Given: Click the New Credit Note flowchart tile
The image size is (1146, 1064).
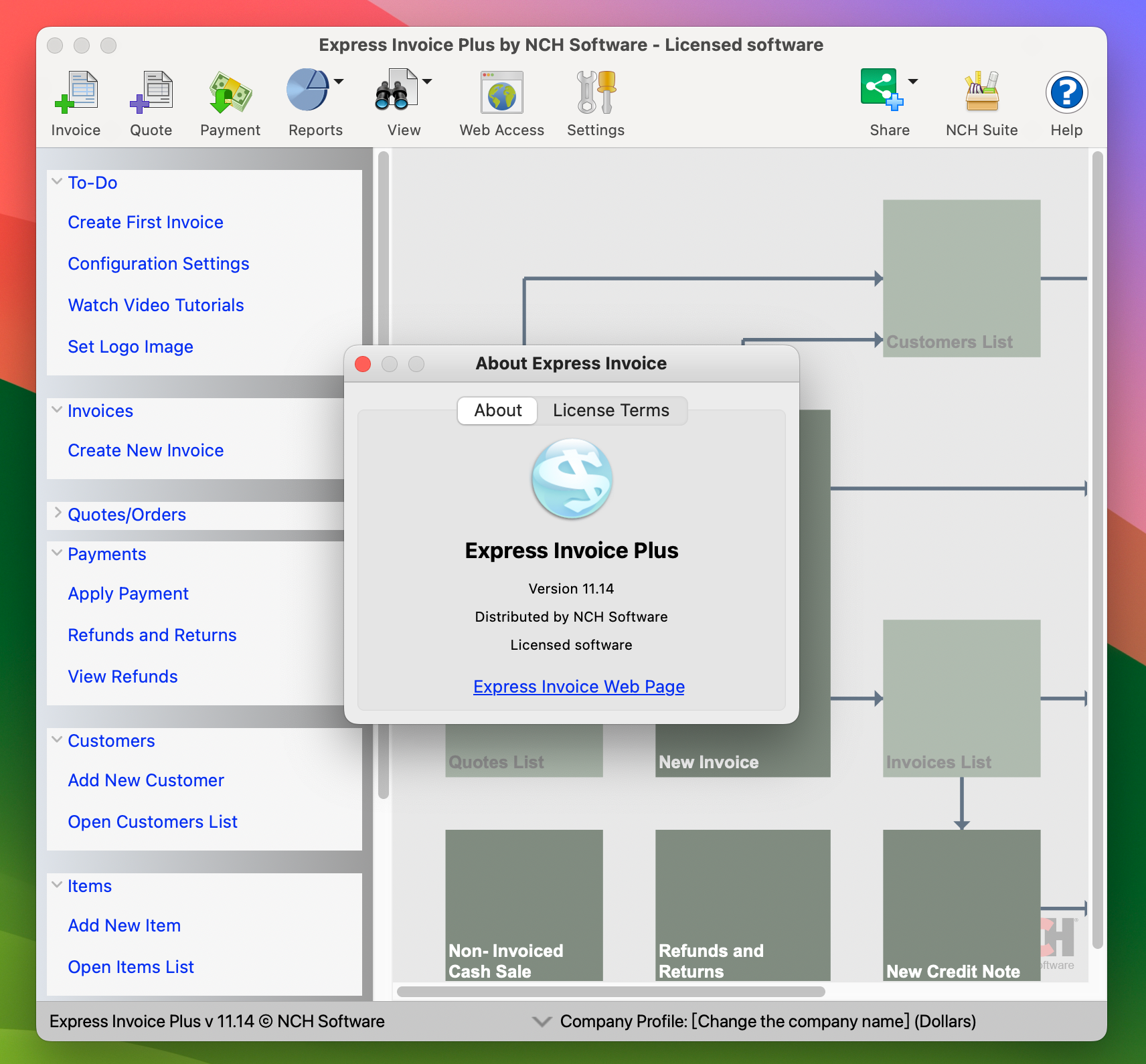Looking at the screenshot, I should pyautogui.click(x=961, y=905).
